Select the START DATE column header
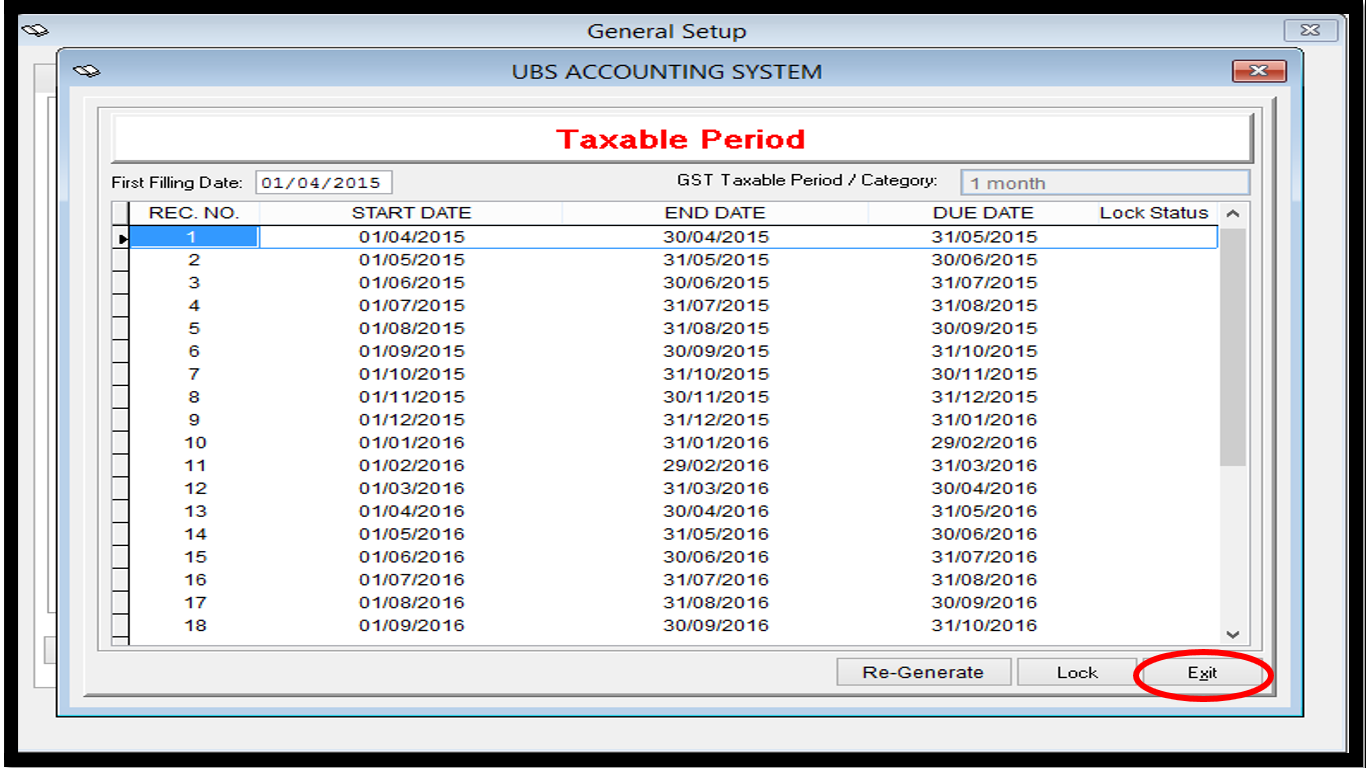The image size is (1366, 768). pos(411,213)
